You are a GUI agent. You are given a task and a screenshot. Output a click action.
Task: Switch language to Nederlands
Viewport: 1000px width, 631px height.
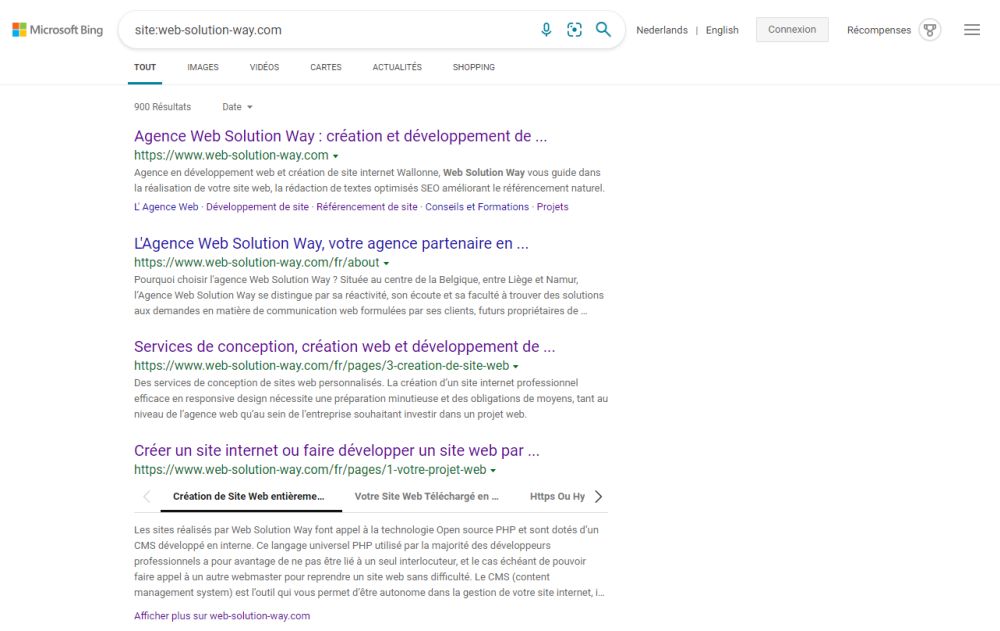[x=661, y=30]
